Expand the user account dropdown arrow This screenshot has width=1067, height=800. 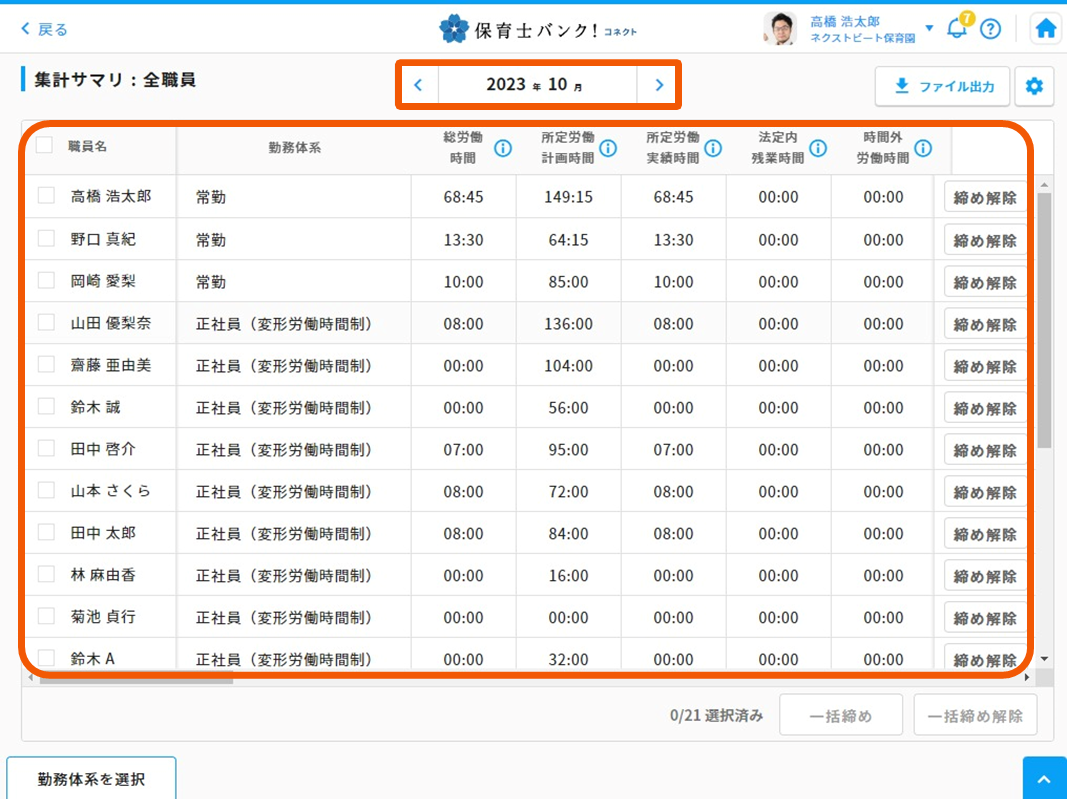(929, 28)
